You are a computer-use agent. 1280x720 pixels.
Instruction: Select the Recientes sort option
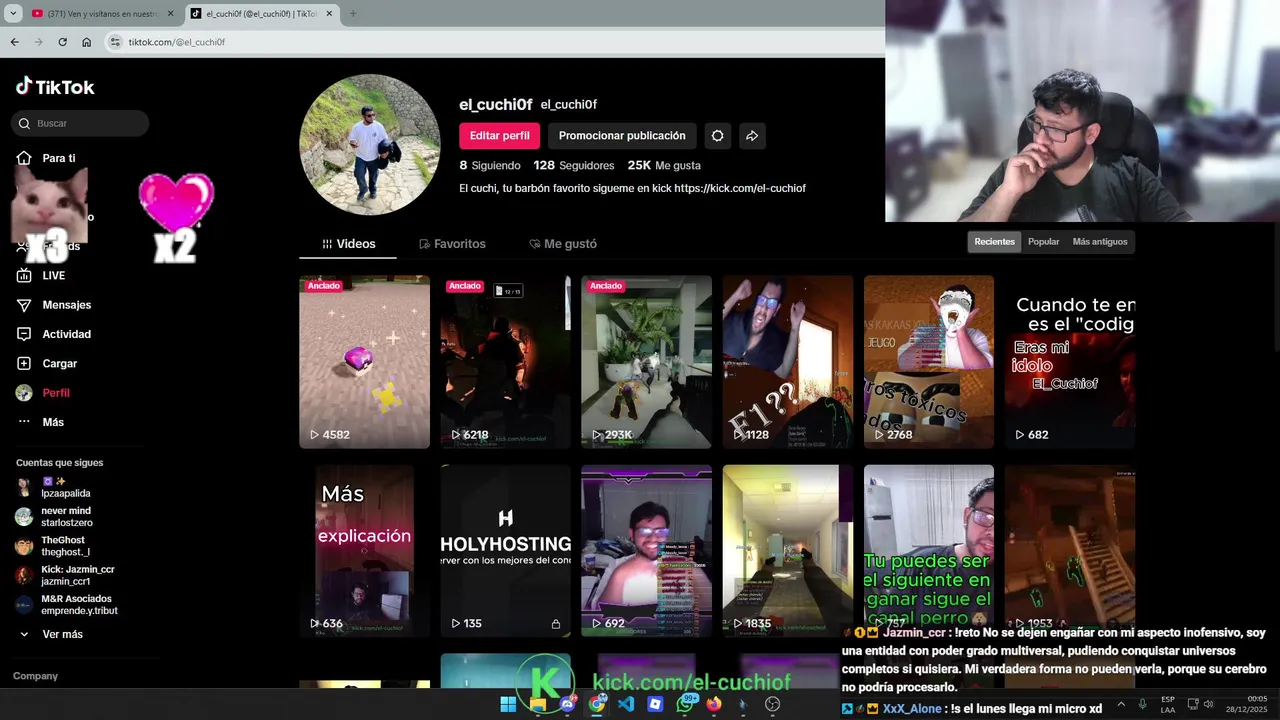[x=995, y=242]
